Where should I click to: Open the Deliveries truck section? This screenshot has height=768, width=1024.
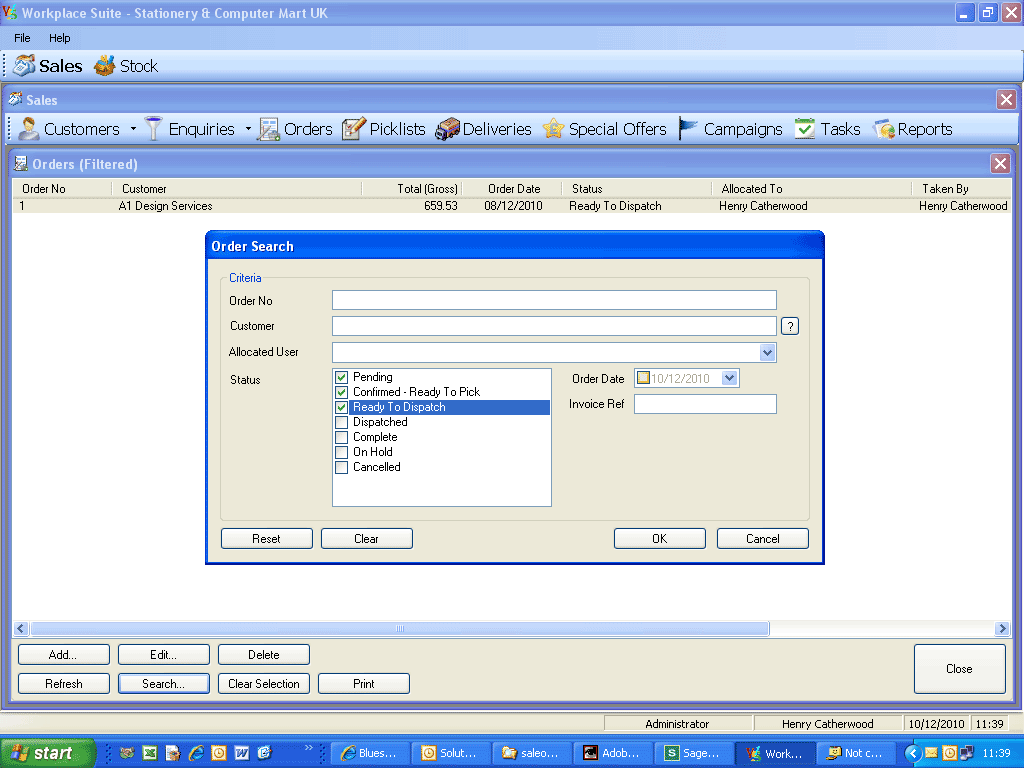click(x=484, y=129)
